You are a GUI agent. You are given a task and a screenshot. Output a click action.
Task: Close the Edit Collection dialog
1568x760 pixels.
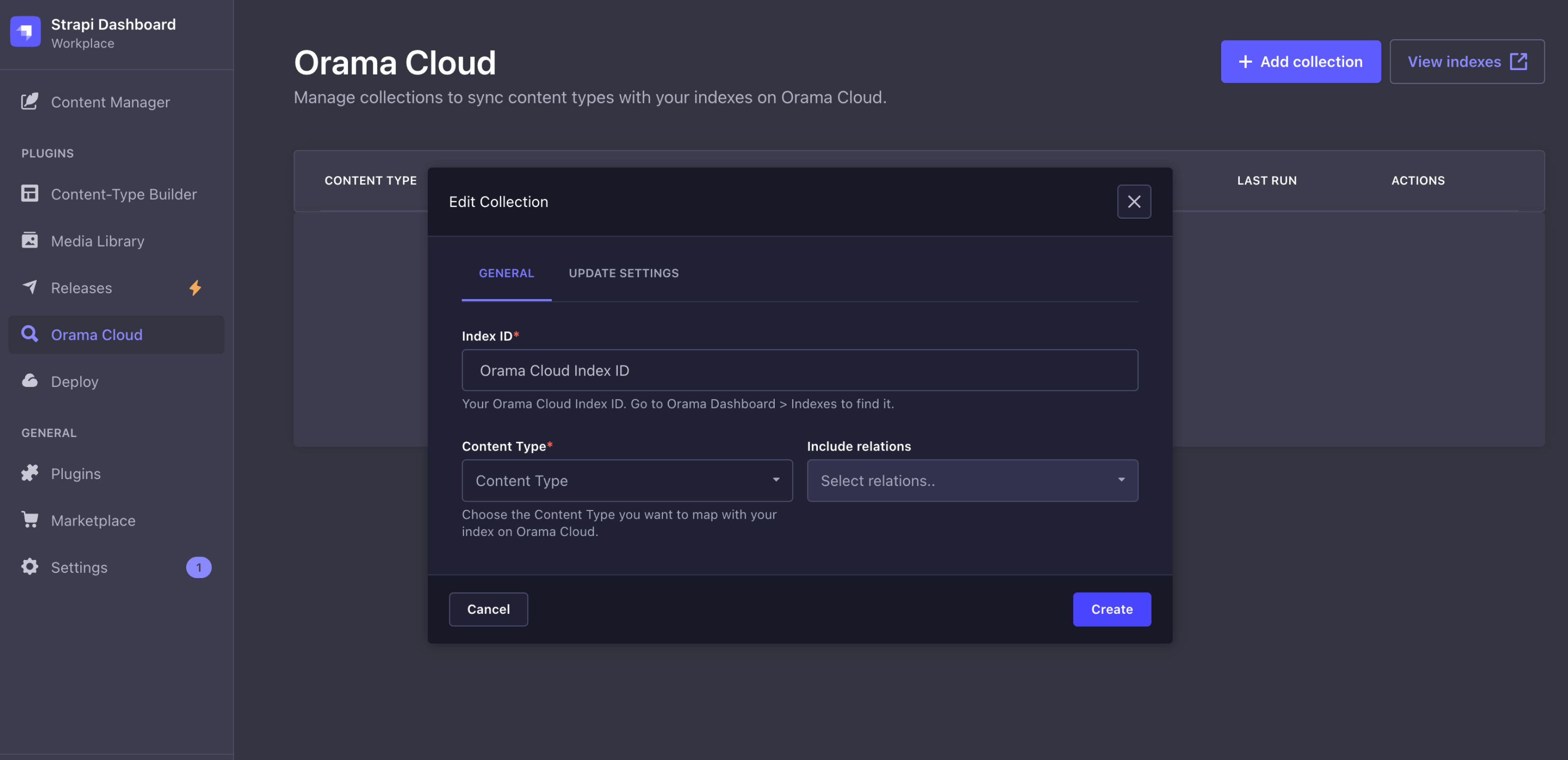[1134, 202]
